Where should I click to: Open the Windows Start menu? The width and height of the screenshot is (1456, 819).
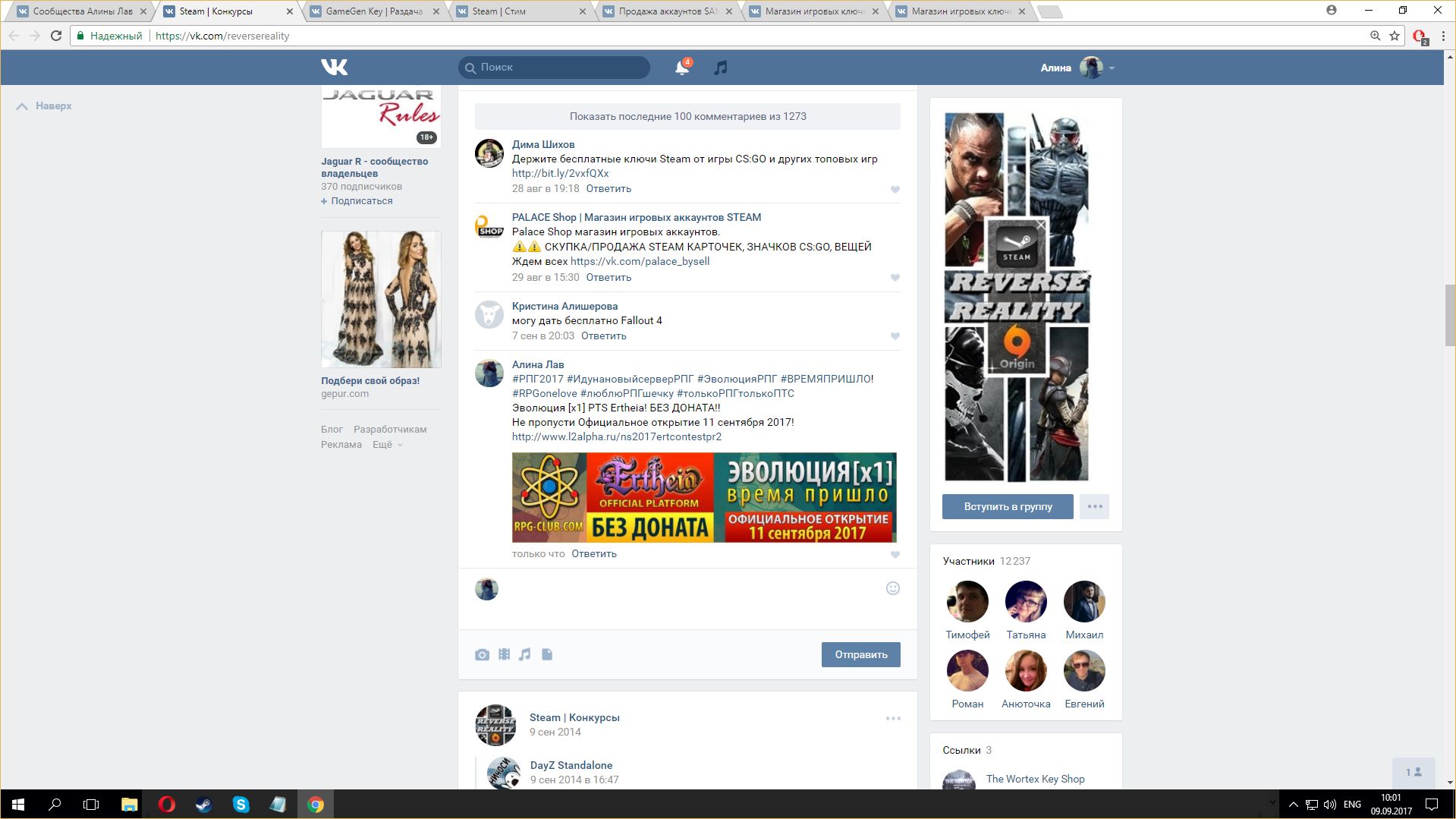[x=18, y=805]
